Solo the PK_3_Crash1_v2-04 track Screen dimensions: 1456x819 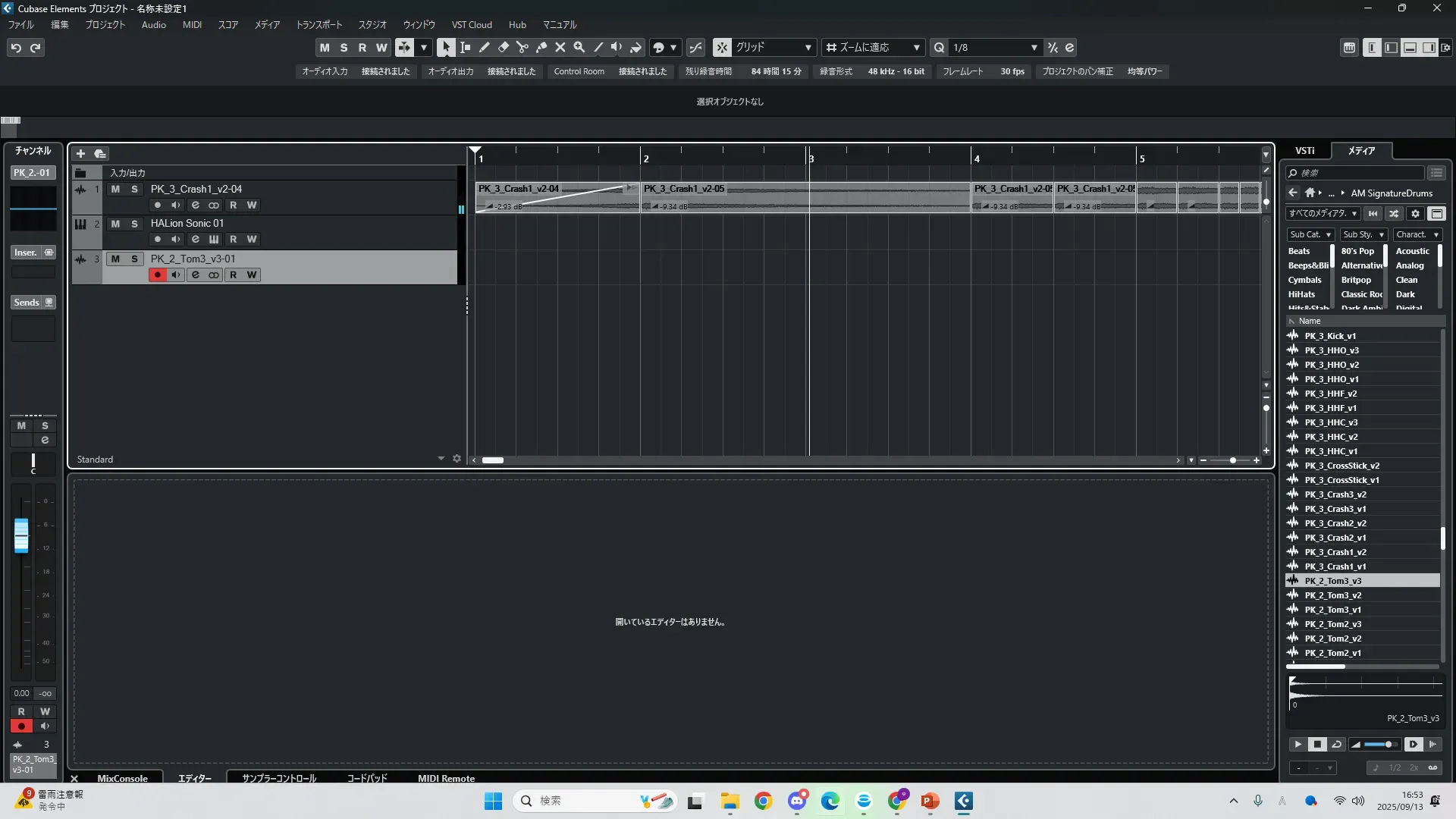134,189
